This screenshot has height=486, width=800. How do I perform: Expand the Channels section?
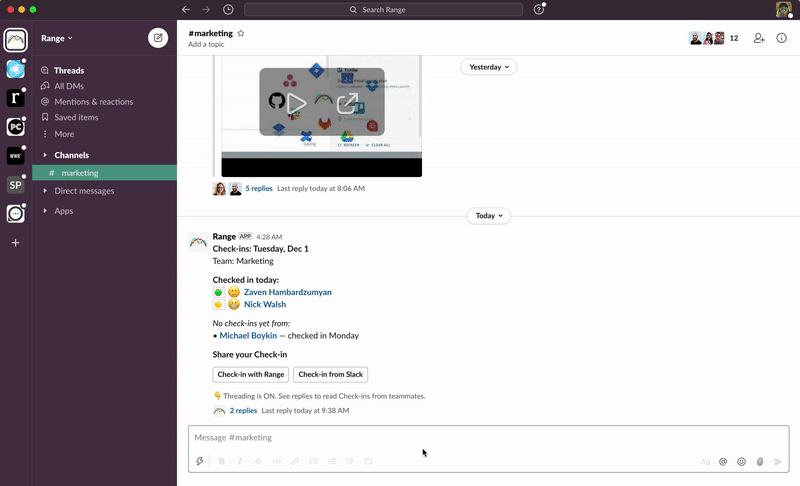(45, 155)
